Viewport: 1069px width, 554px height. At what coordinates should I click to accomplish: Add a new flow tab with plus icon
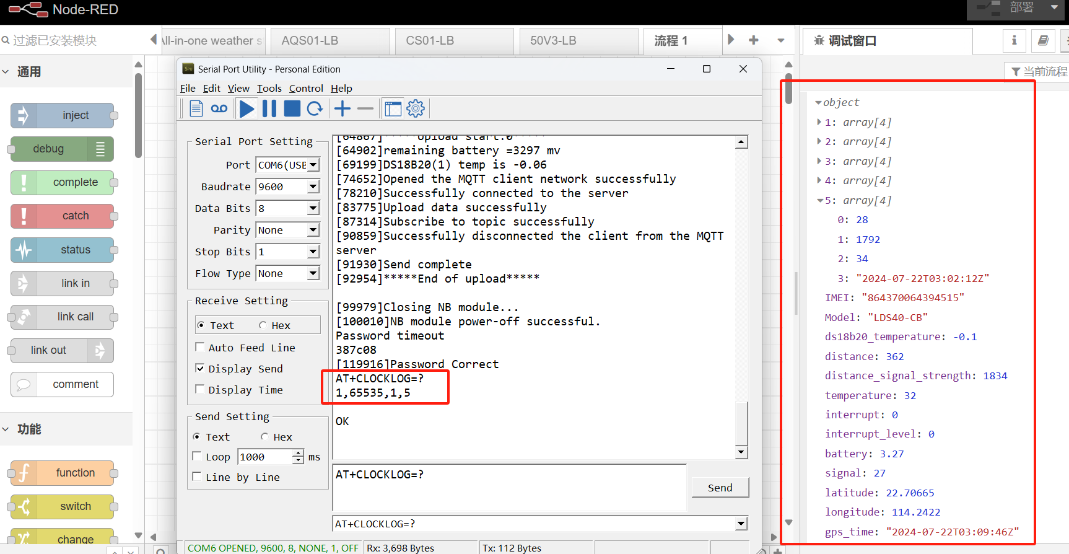tap(753, 40)
